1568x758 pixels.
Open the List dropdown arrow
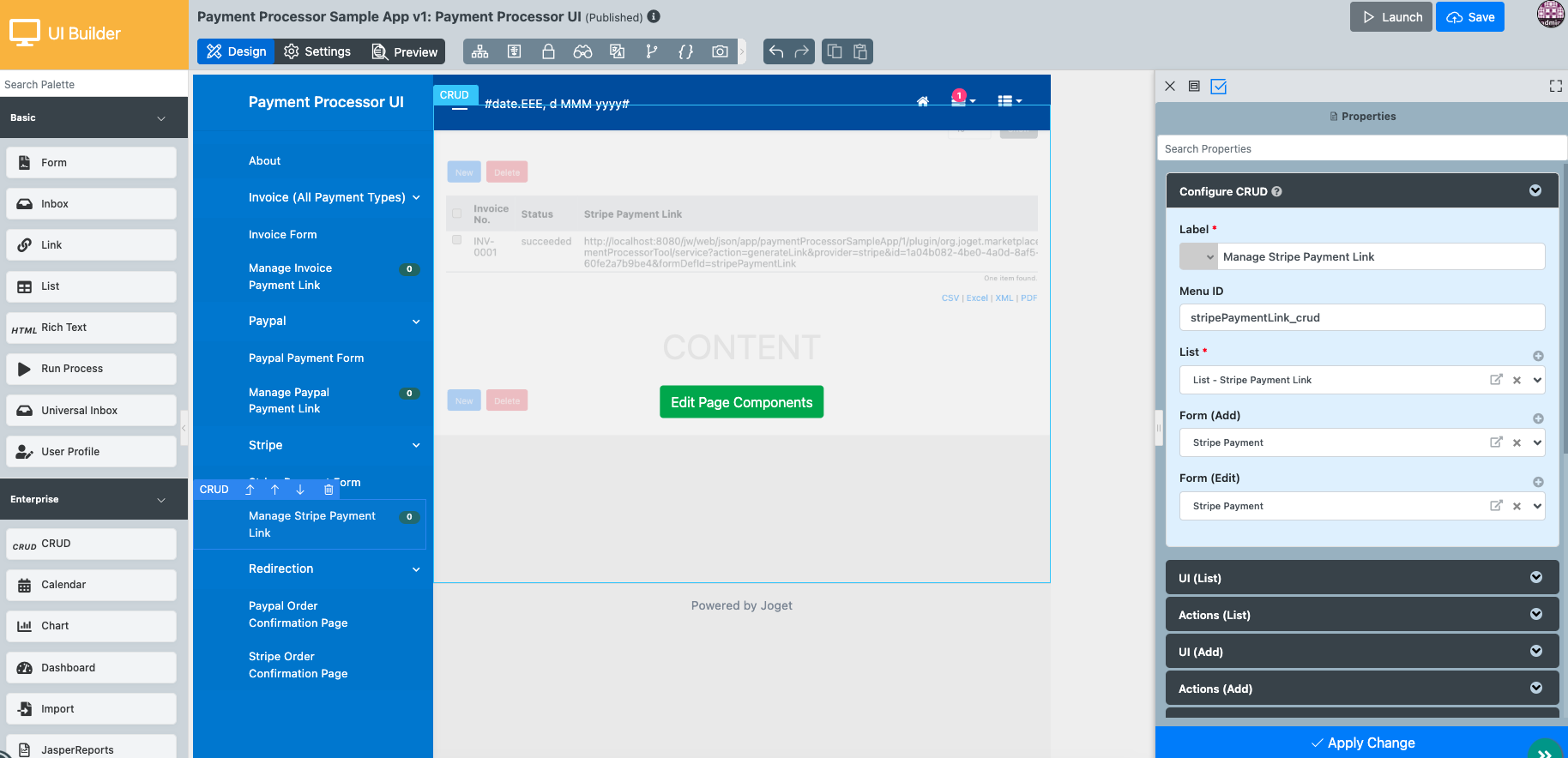pos(1537,380)
